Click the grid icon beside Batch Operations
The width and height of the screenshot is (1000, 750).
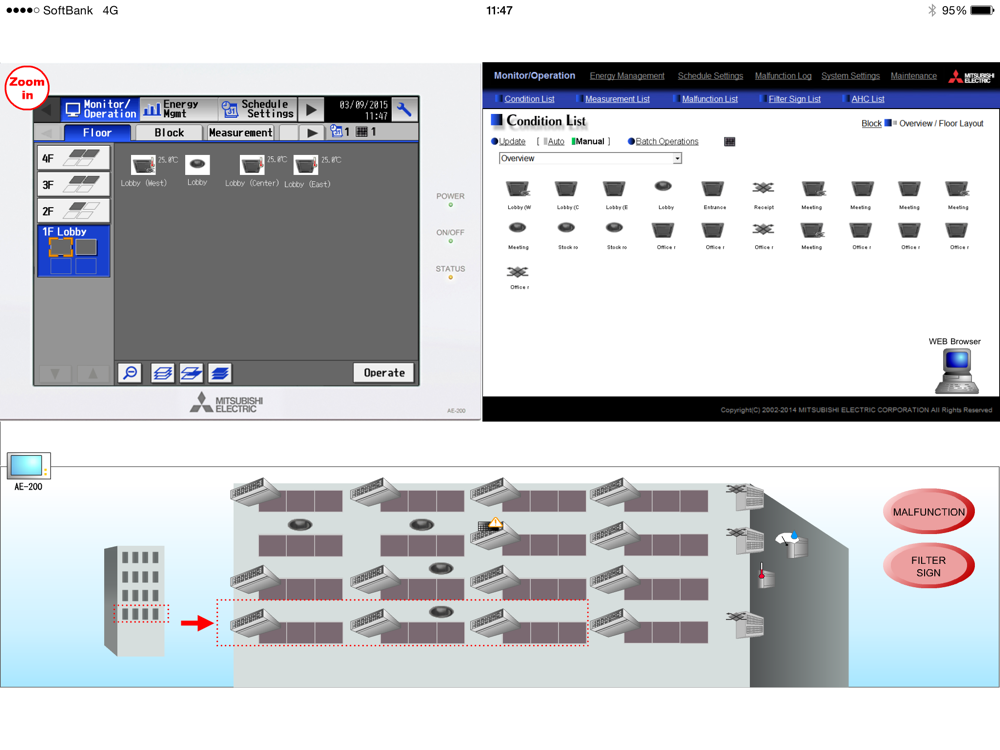[x=730, y=142]
